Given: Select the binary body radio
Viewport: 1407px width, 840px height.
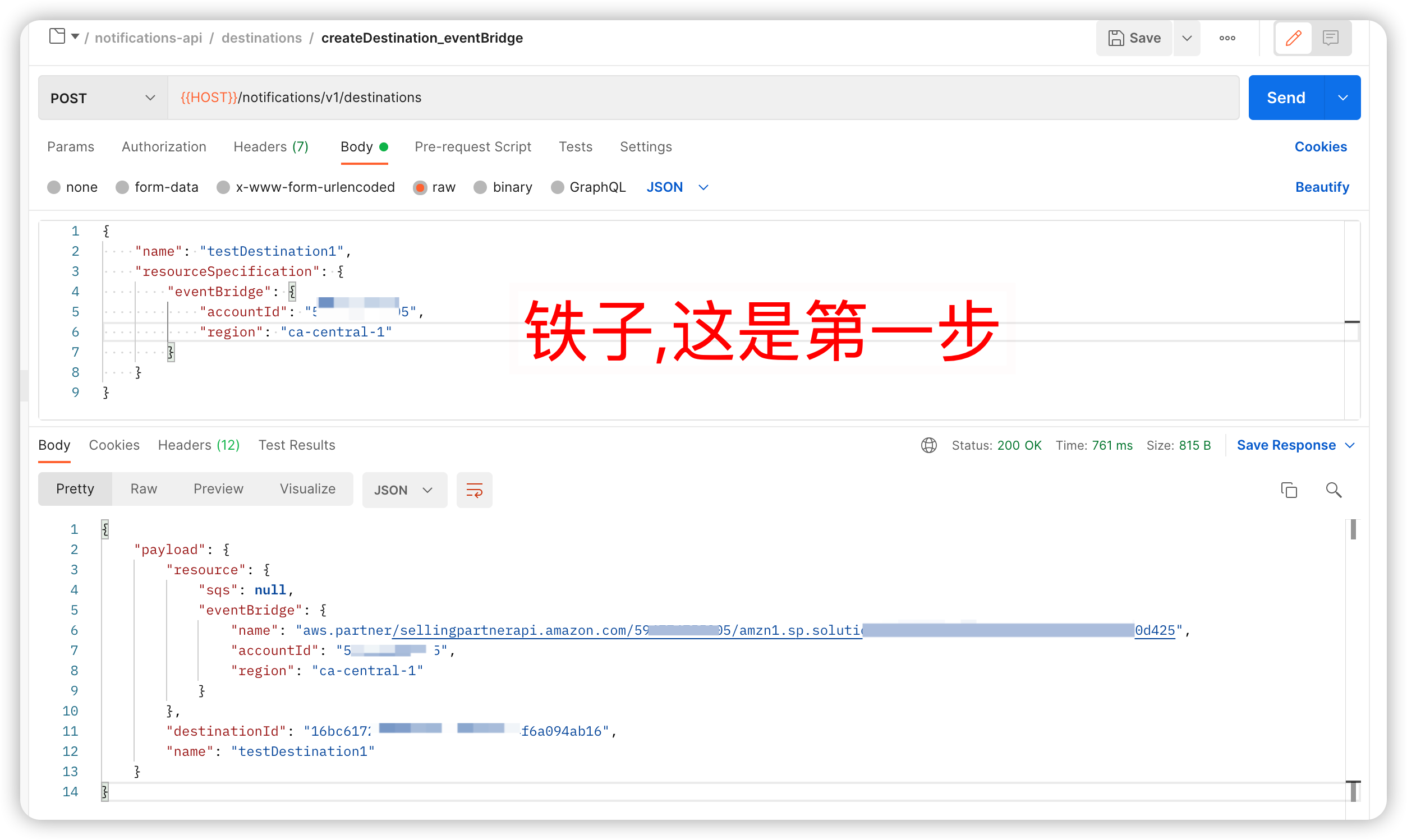Looking at the screenshot, I should click(480, 187).
